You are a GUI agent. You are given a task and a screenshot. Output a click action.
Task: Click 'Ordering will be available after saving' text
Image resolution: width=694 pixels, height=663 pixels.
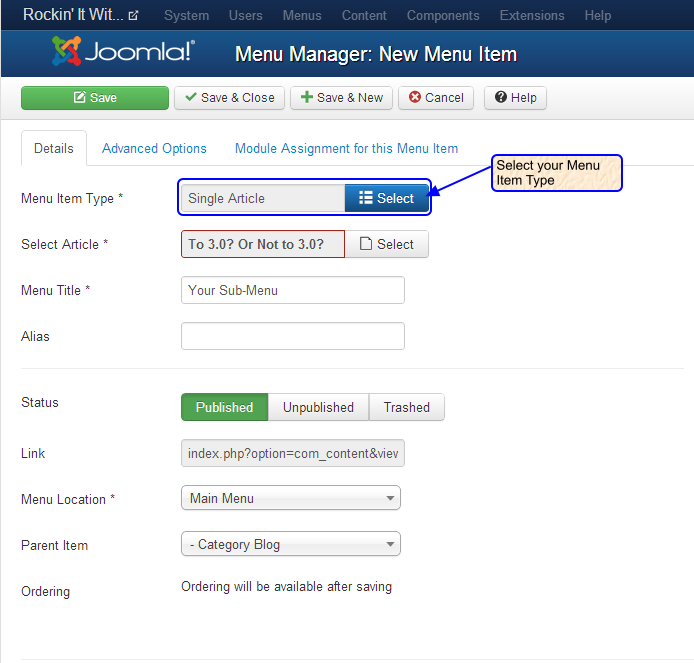pyautogui.click(x=286, y=586)
